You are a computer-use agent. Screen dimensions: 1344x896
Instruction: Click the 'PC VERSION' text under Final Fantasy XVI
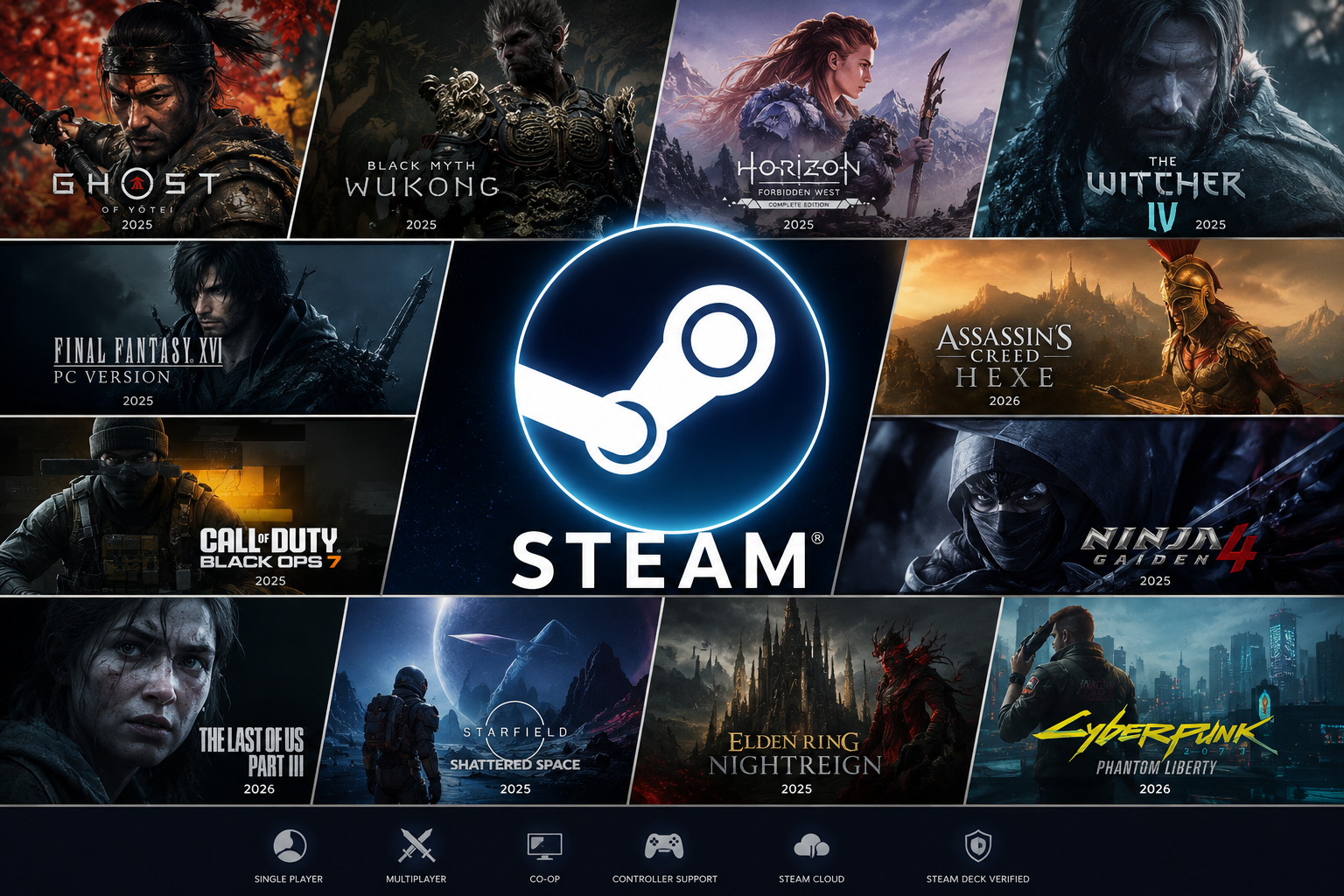pos(112,377)
